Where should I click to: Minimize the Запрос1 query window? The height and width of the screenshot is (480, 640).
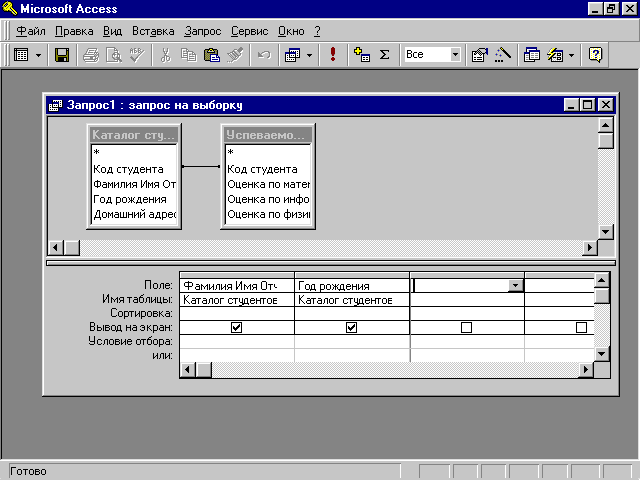pos(571,105)
